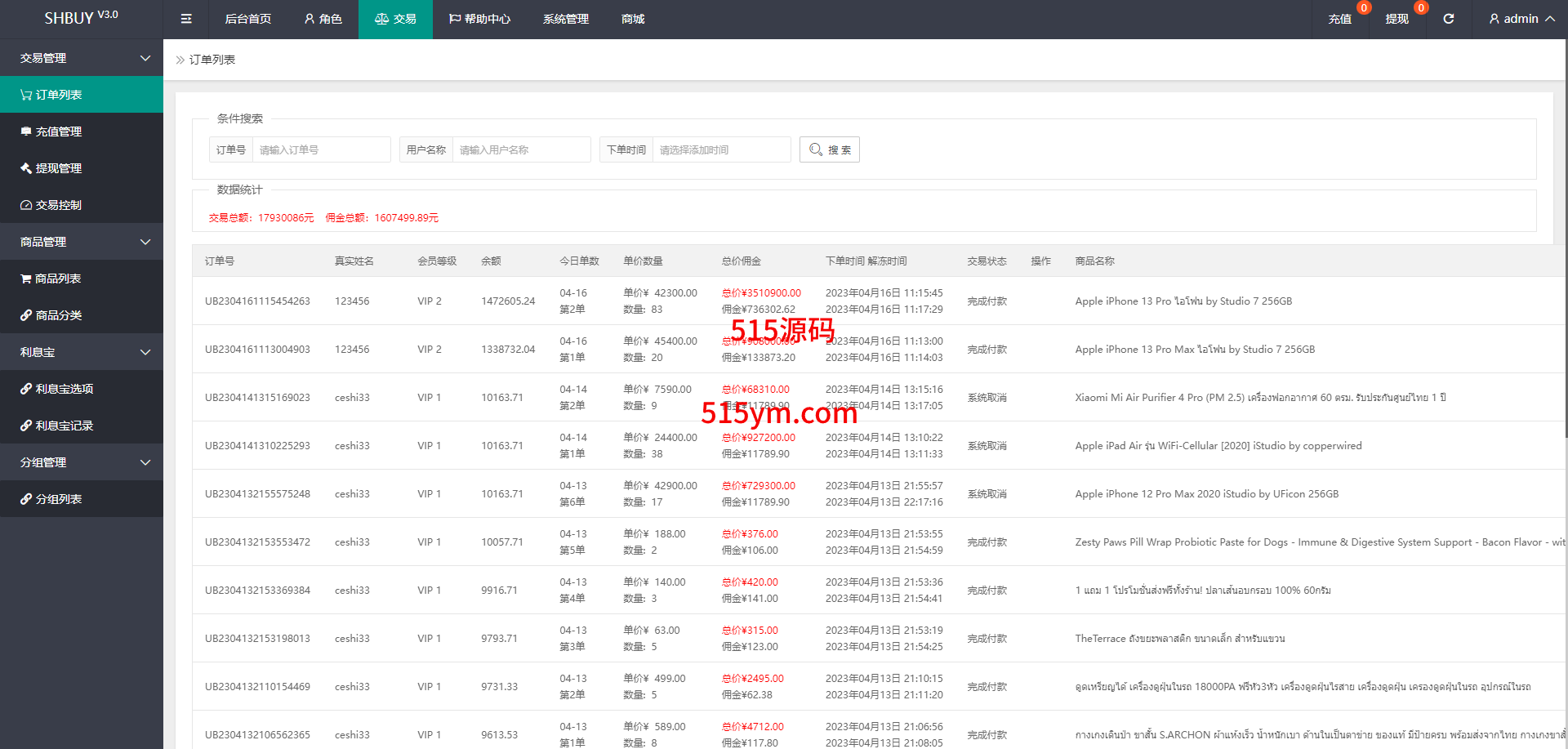Open 利息宝选项 options in sidebar
Screen dimensions: 1568x749
(64, 389)
